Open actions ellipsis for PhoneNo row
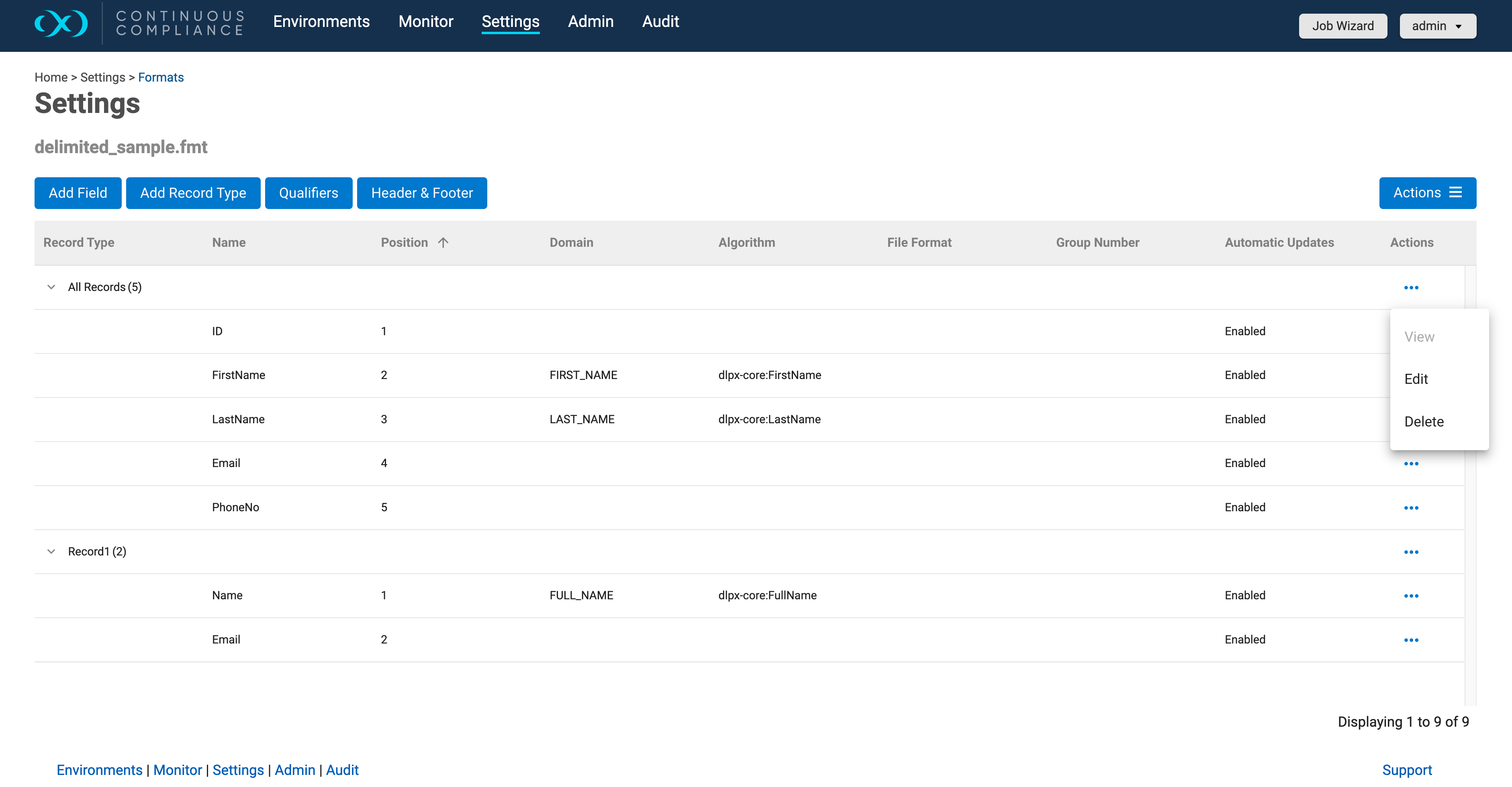Image resolution: width=1512 pixels, height=787 pixels. tap(1411, 508)
